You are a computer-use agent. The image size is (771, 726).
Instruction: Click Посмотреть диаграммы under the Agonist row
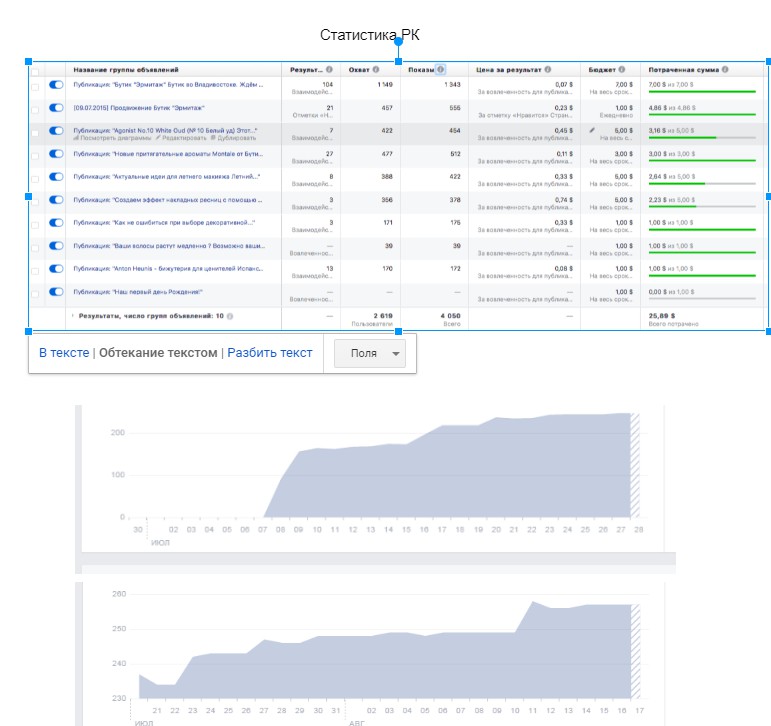[x=116, y=138]
